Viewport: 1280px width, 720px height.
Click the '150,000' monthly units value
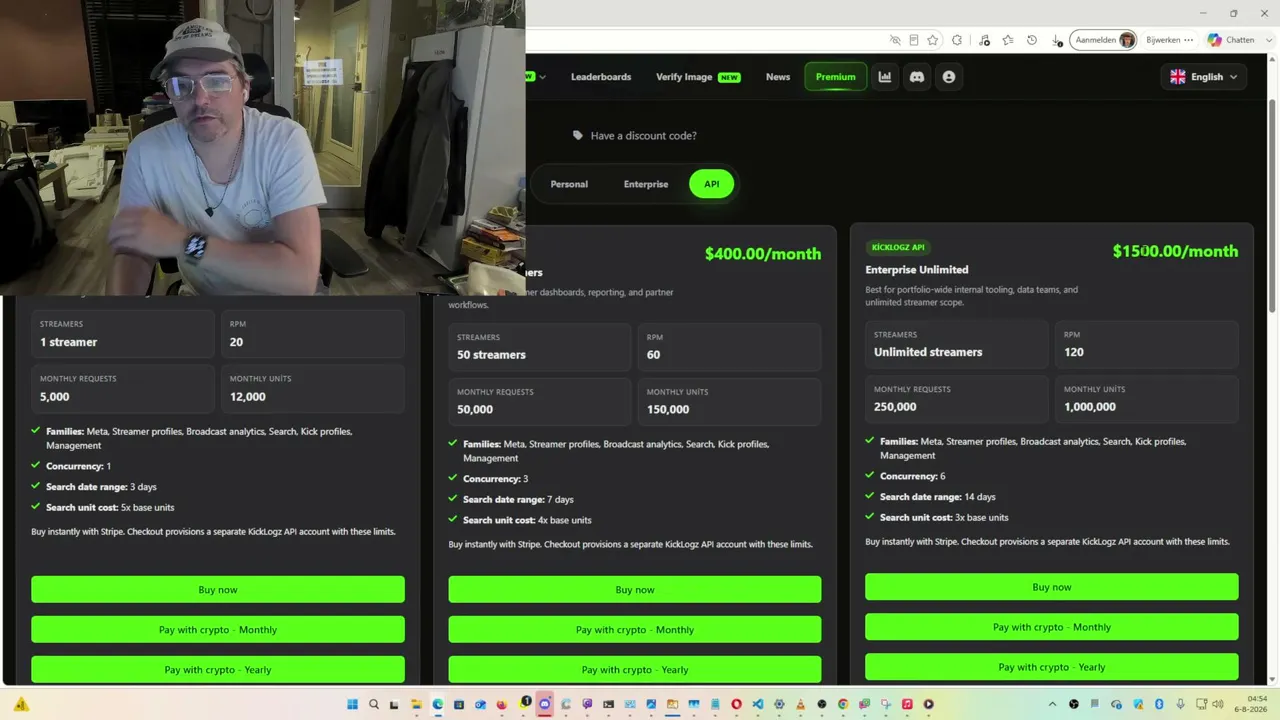tap(668, 409)
